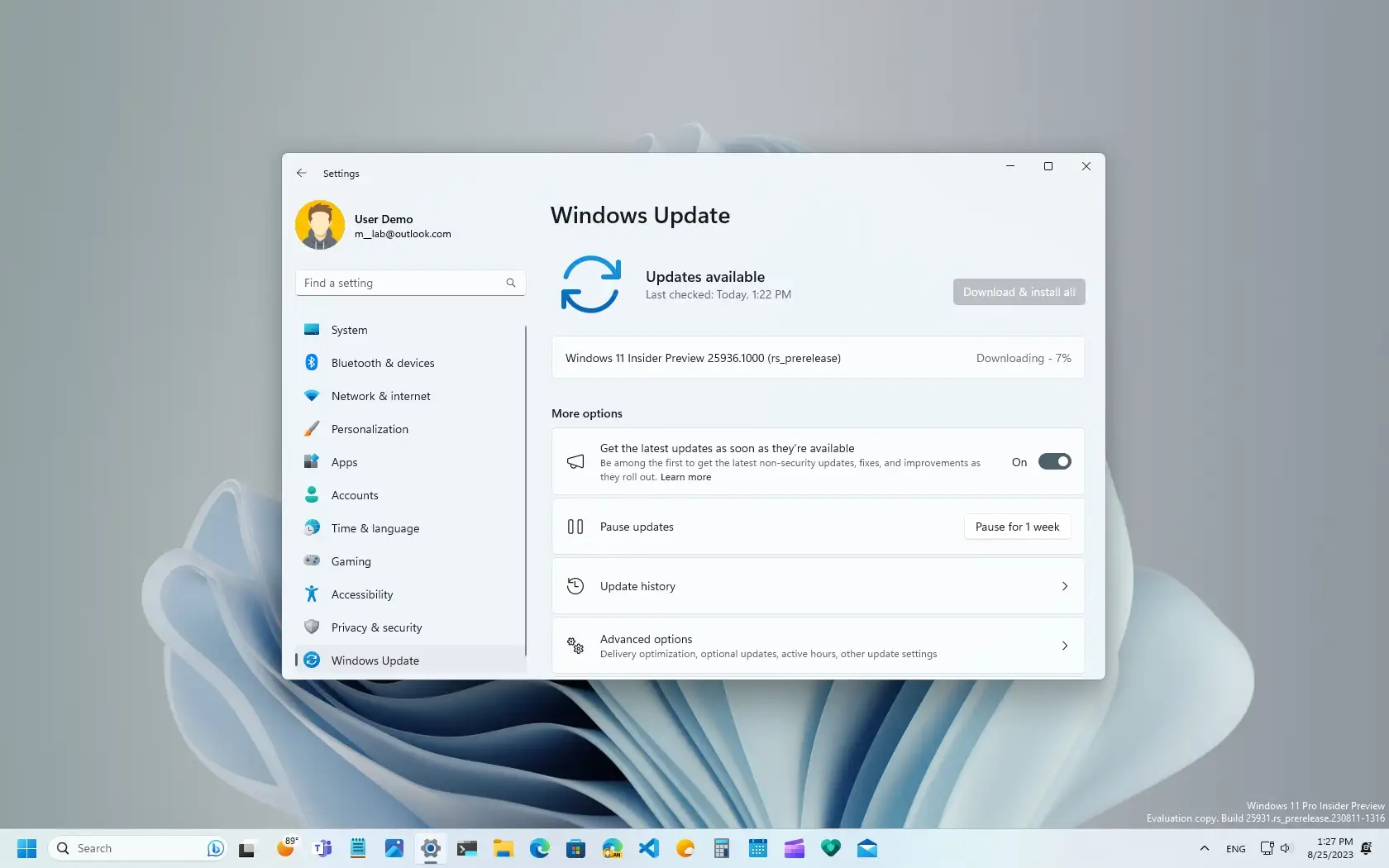Open Gaming settings
The height and width of the screenshot is (868, 1389).
(350, 560)
